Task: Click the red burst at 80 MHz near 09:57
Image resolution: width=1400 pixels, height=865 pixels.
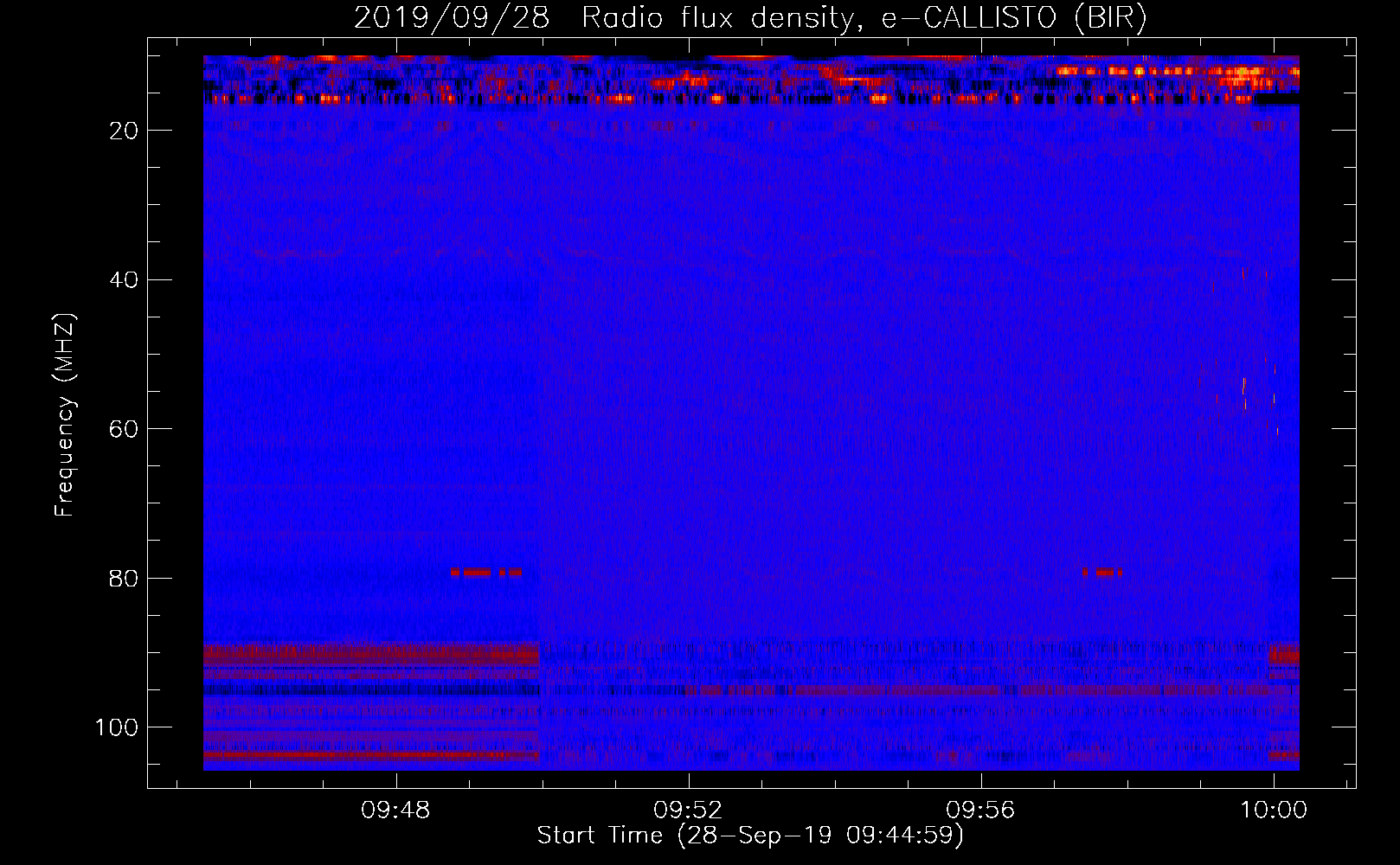Action: pos(1102,572)
